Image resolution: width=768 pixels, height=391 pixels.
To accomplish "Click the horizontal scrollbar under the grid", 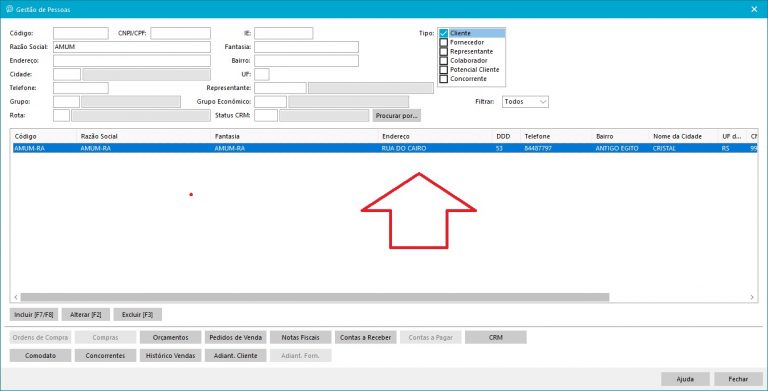I will pyautogui.click(x=315, y=297).
